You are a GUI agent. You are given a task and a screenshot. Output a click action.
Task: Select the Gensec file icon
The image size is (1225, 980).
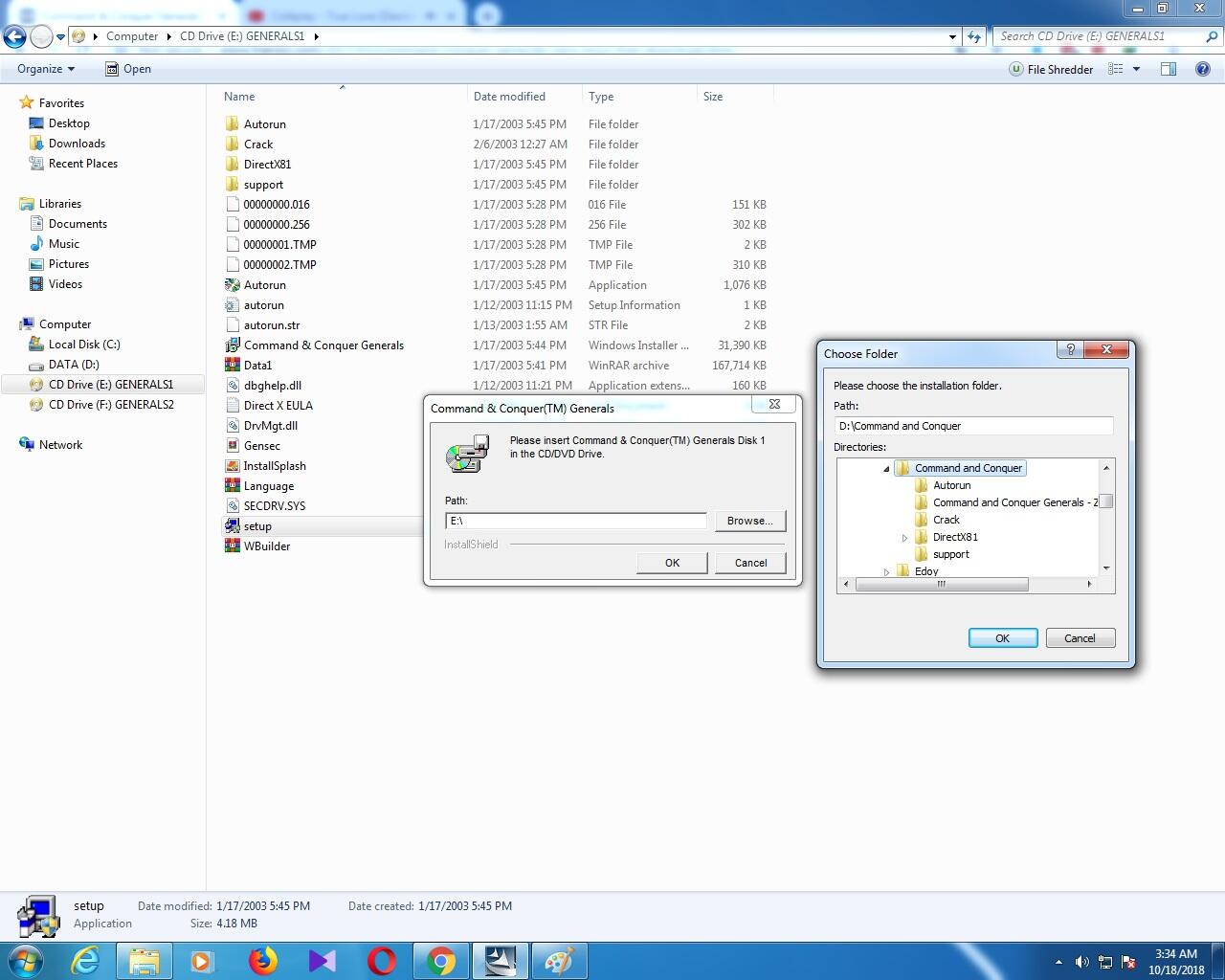[x=232, y=446]
